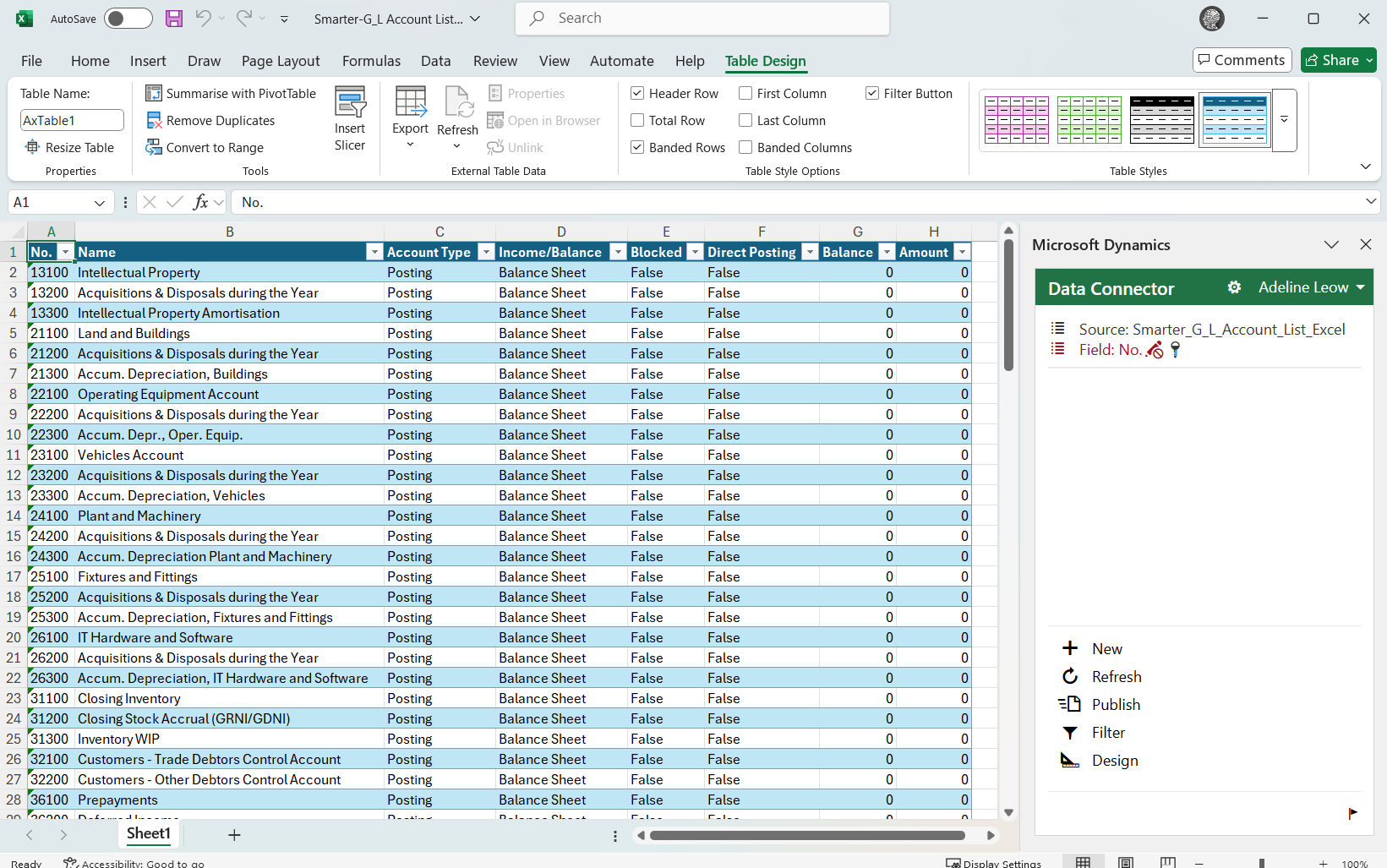Click the Table Name input field
The width and height of the screenshot is (1387, 868).
[x=72, y=121]
